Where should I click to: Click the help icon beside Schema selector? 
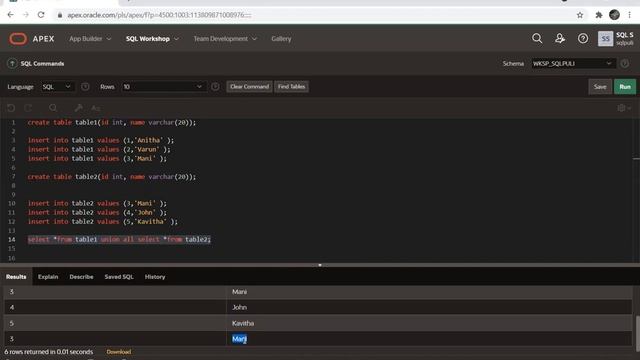click(624, 64)
